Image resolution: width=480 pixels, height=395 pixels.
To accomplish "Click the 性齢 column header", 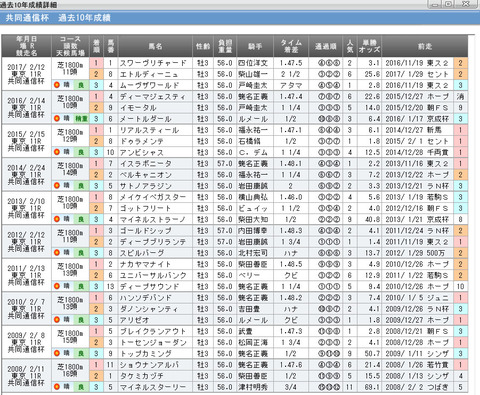I will [203, 46].
